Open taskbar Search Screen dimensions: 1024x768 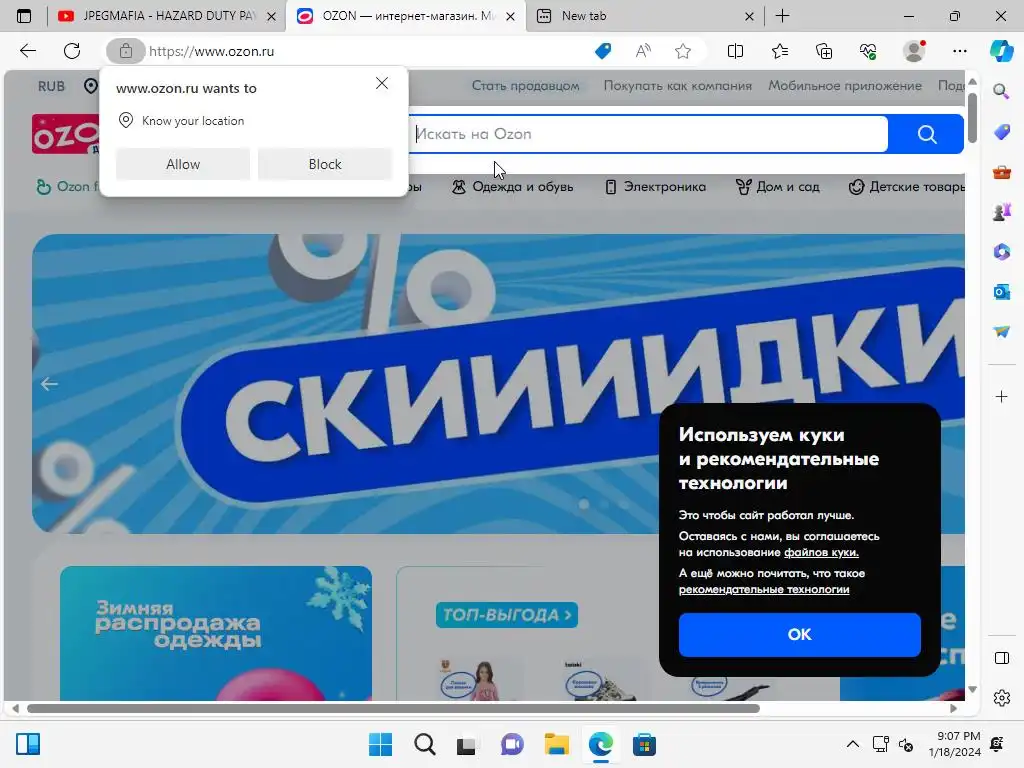pos(424,744)
